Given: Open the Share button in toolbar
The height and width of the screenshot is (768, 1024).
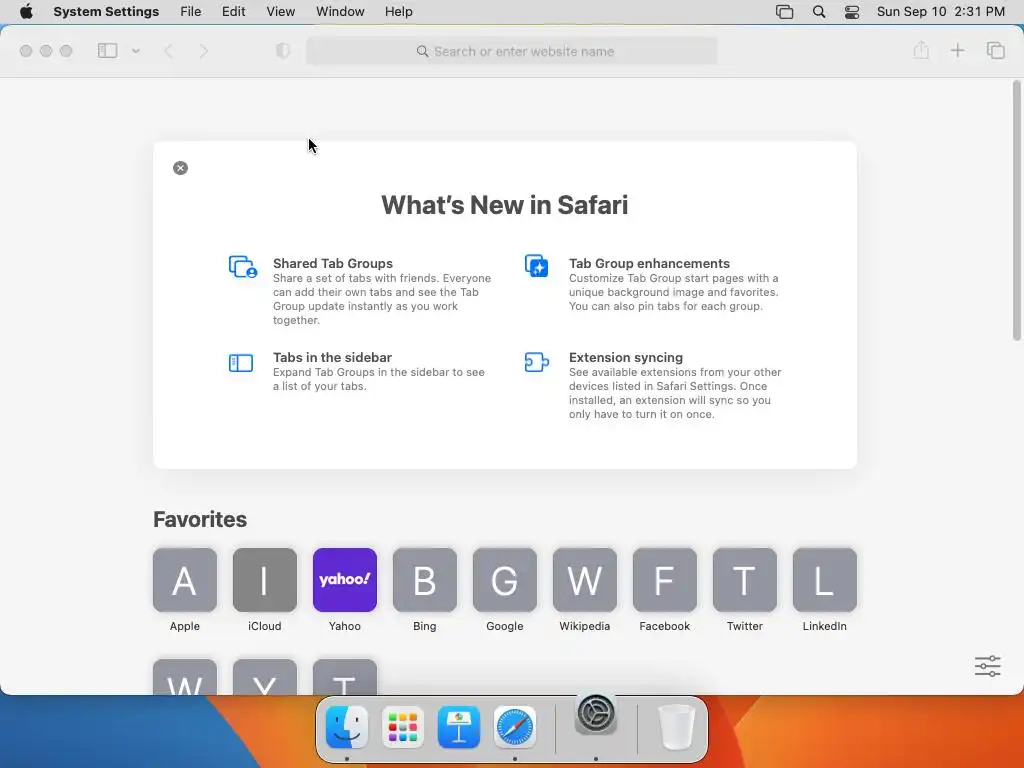Looking at the screenshot, I should (x=921, y=50).
